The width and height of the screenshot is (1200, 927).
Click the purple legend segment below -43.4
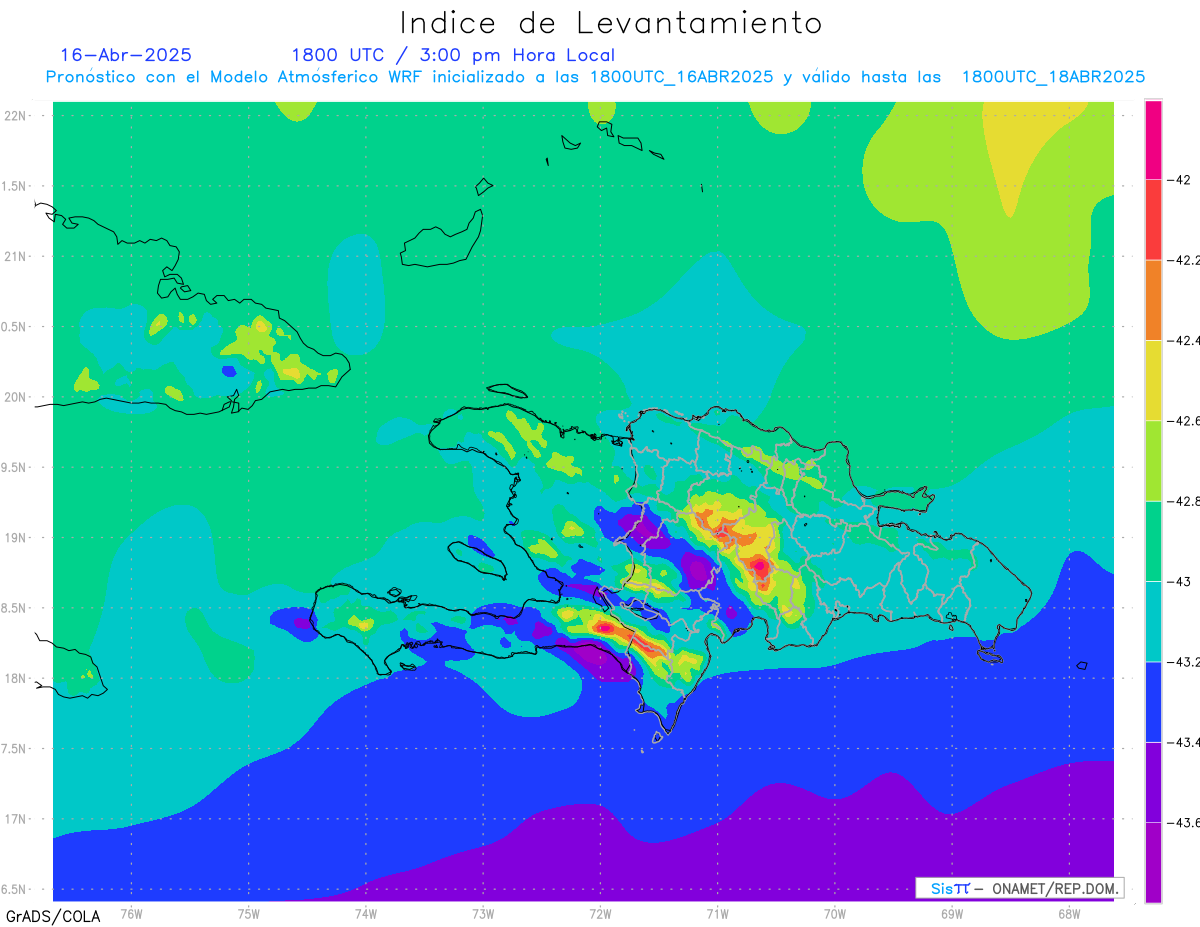(1153, 781)
